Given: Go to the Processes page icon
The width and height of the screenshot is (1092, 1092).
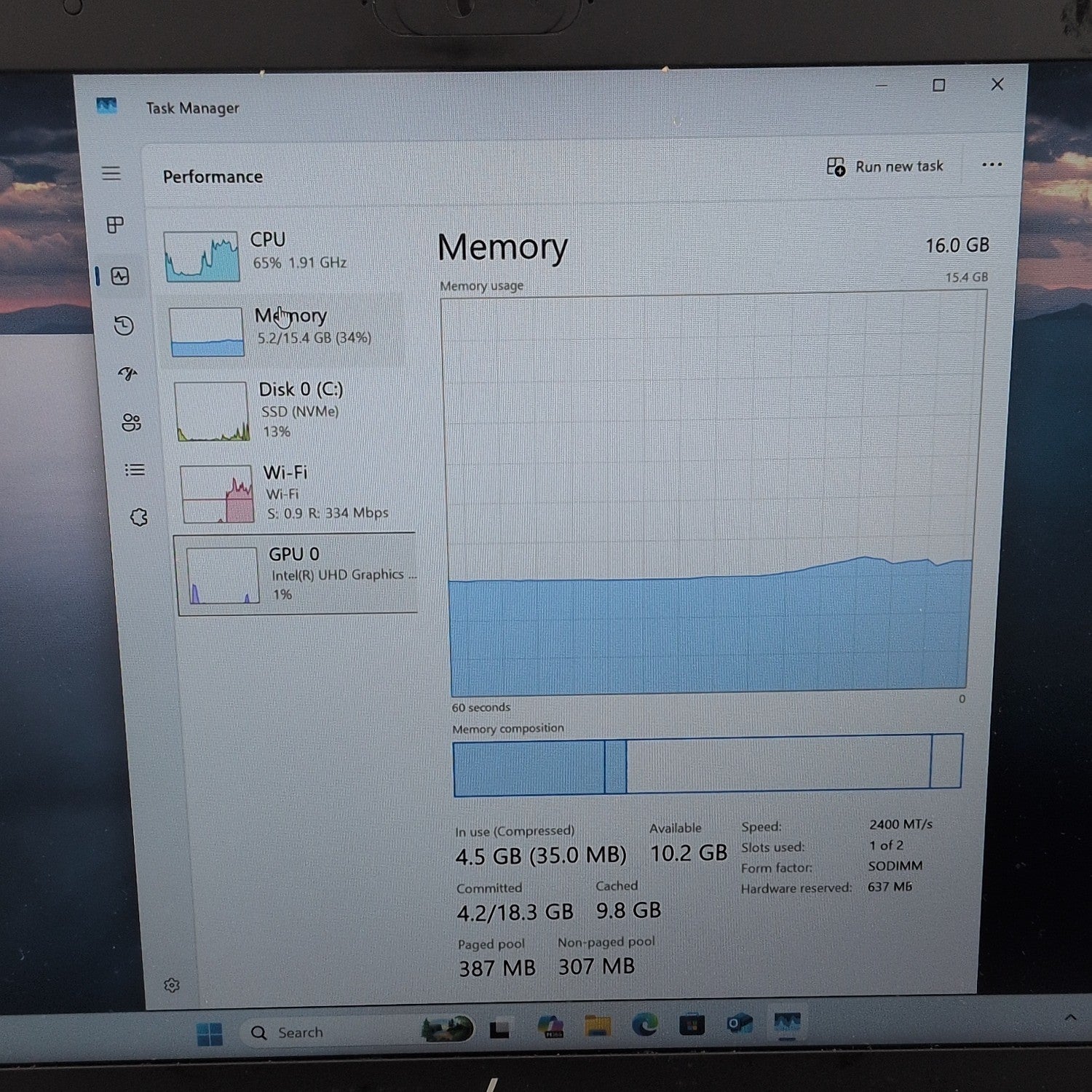Looking at the screenshot, I should (x=115, y=225).
